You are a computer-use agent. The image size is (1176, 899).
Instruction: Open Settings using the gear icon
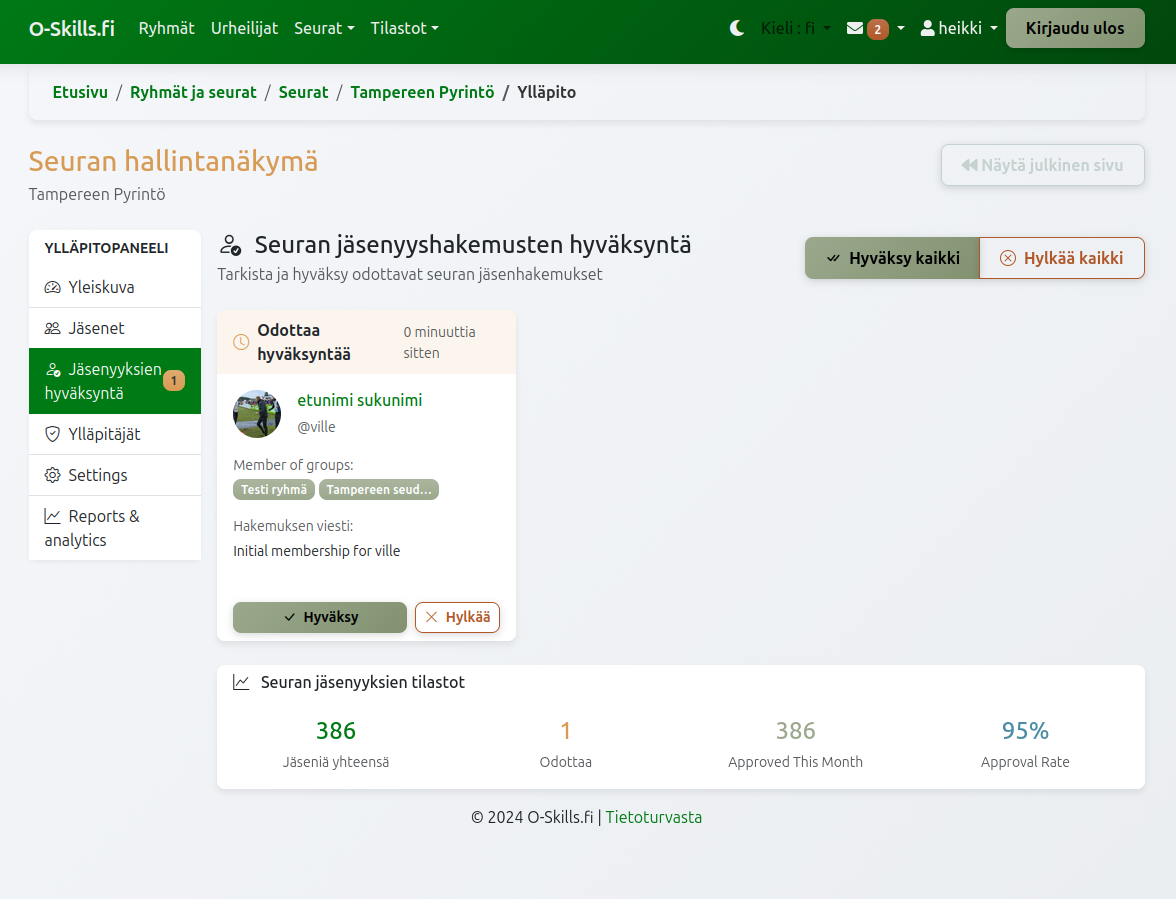pyautogui.click(x=52, y=475)
